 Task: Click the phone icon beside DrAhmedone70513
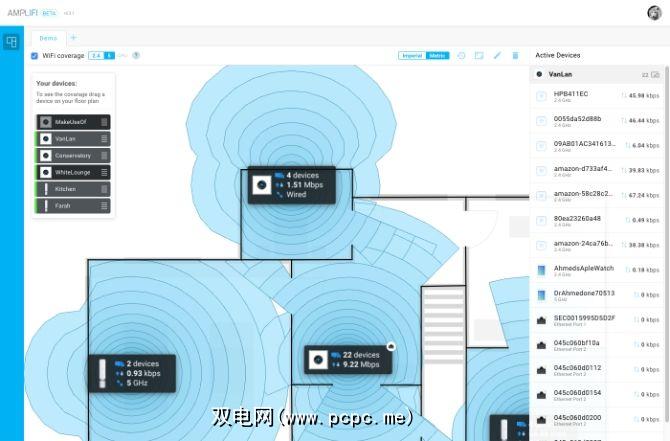pos(541,295)
